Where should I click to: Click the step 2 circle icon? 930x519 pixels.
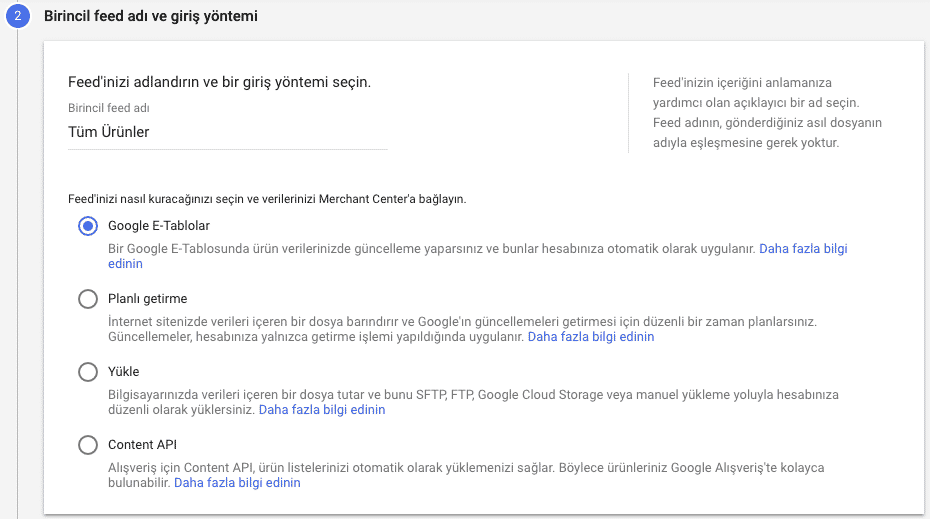click(18, 16)
